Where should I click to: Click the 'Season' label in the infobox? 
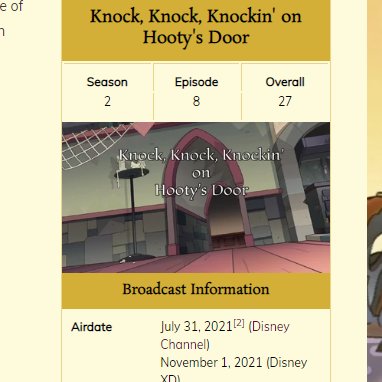107,82
